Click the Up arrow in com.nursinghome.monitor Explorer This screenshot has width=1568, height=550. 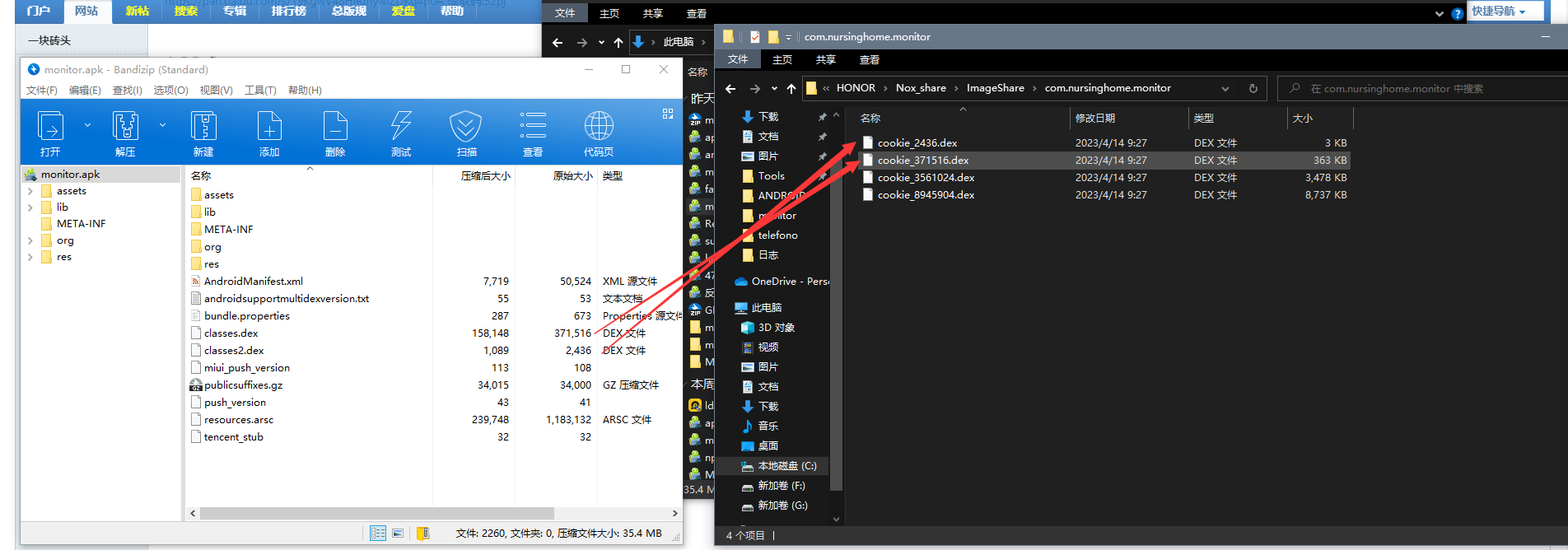click(x=791, y=88)
